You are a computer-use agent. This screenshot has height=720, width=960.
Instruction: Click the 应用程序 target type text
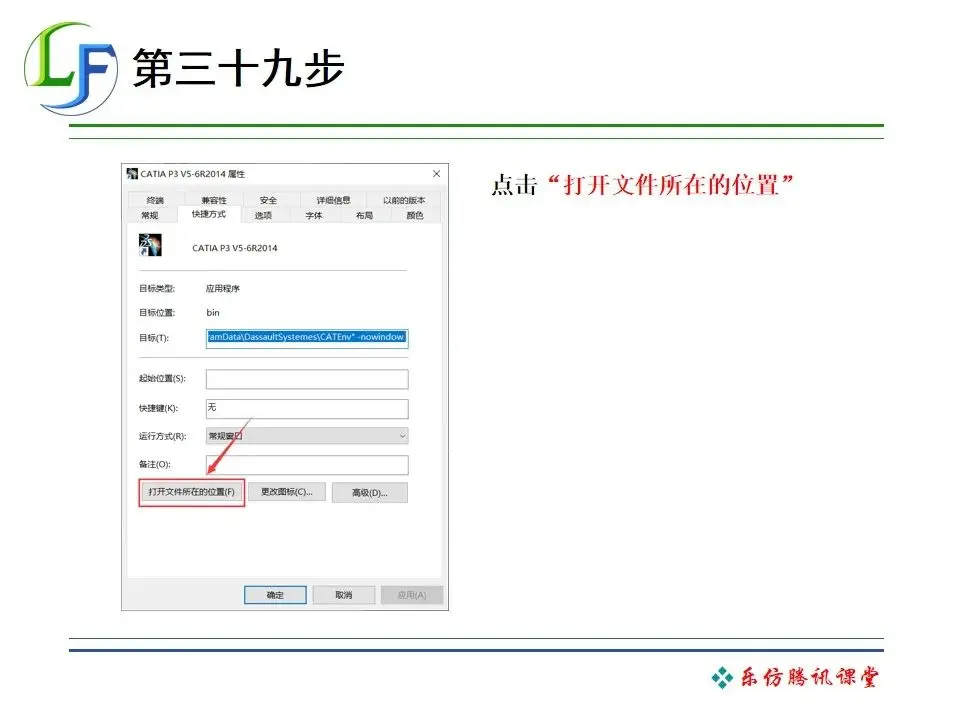click(223, 288)
